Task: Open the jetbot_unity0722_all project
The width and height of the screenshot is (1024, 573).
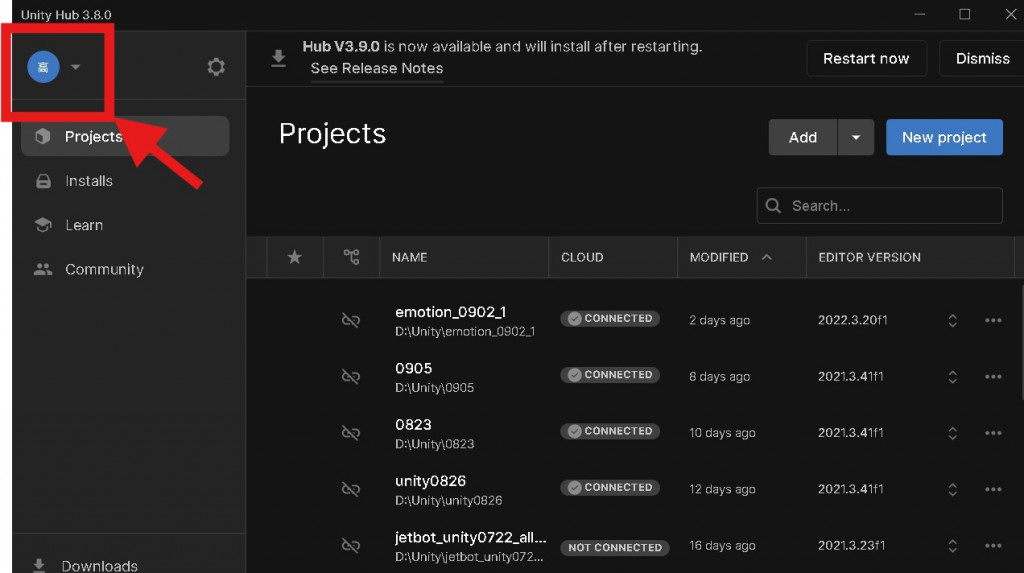Action: (x=470, y=537)
